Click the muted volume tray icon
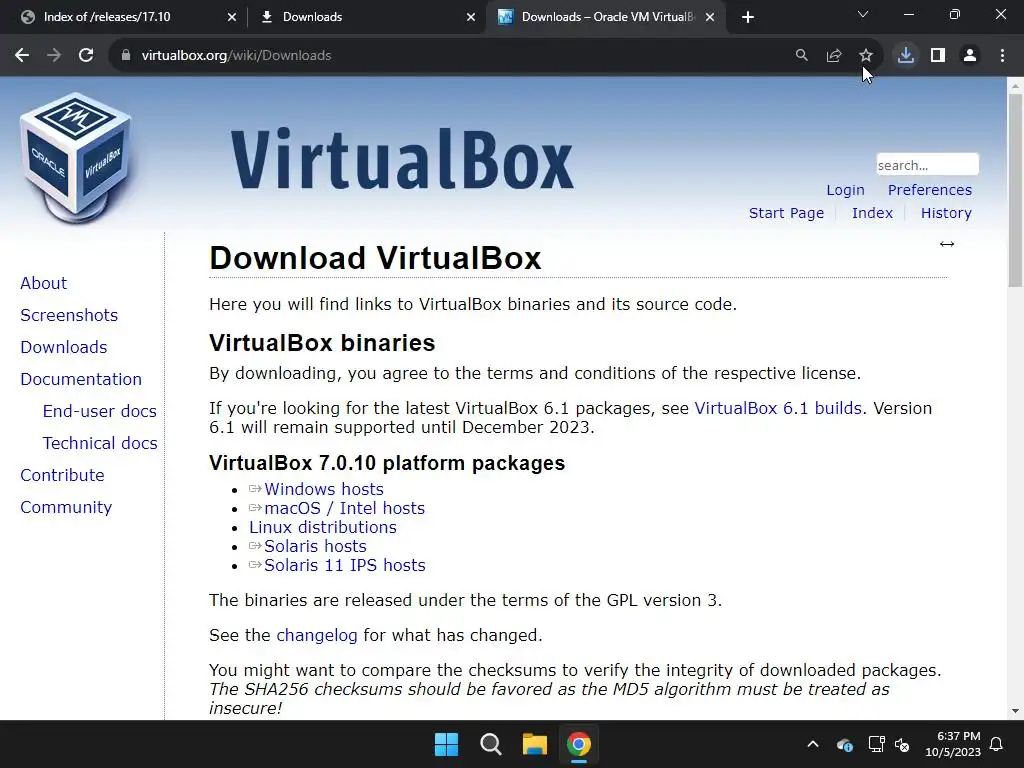The image size is (1024, 768). [903, 744]
